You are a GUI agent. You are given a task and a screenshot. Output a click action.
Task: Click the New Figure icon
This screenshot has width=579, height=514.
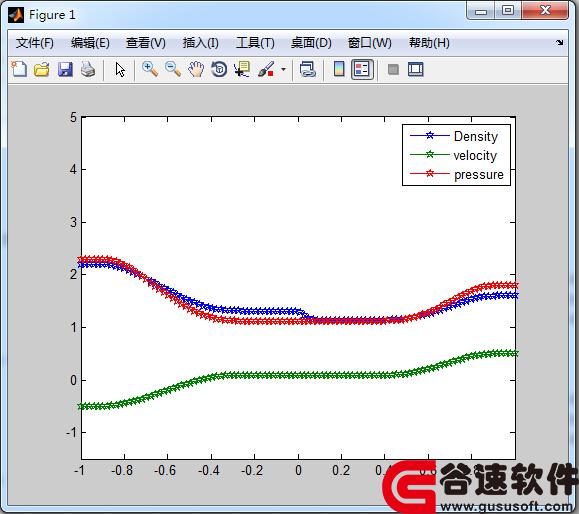pos(19,69)
